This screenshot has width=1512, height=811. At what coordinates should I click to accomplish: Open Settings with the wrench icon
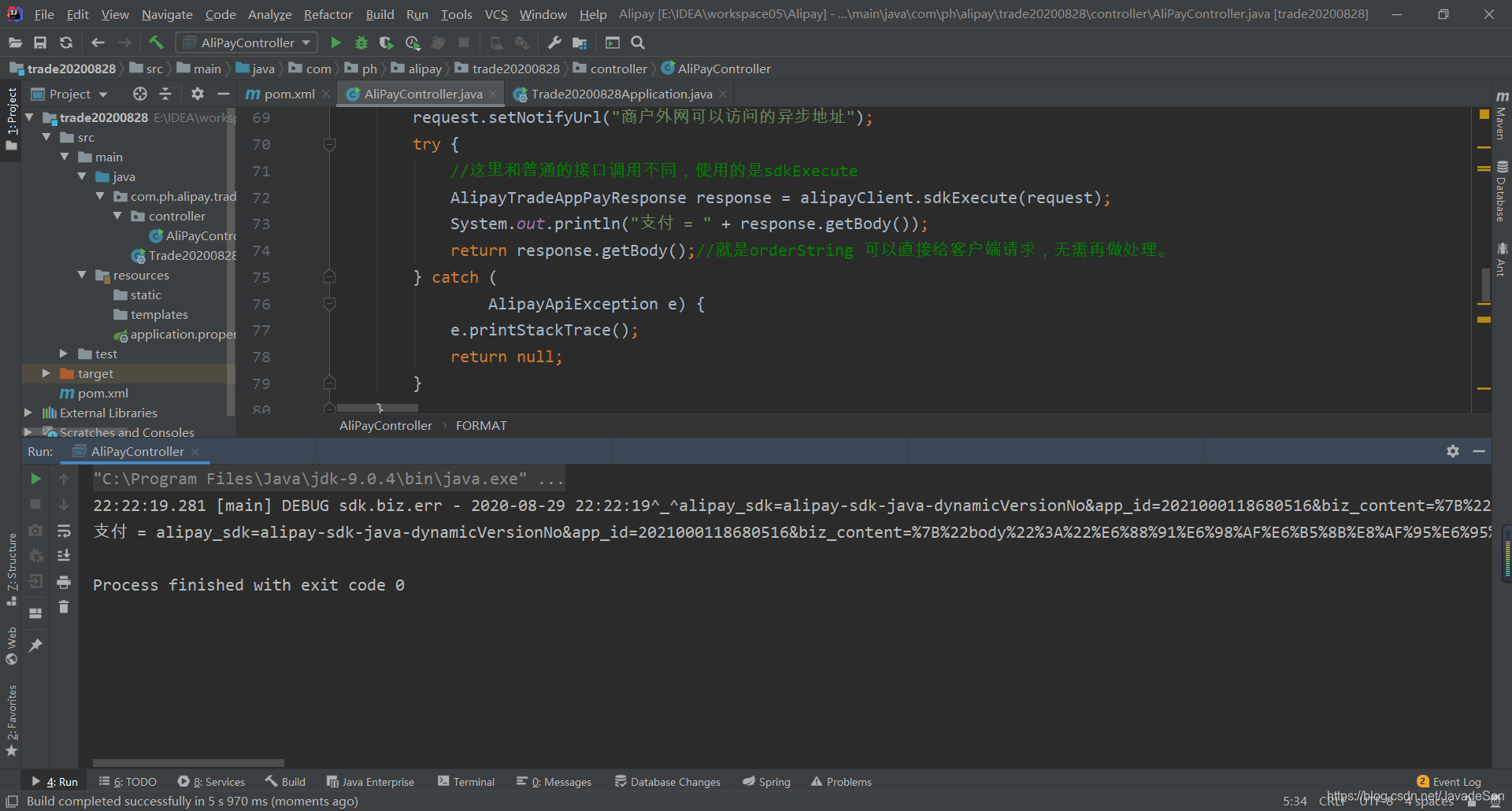pos(554,43)
